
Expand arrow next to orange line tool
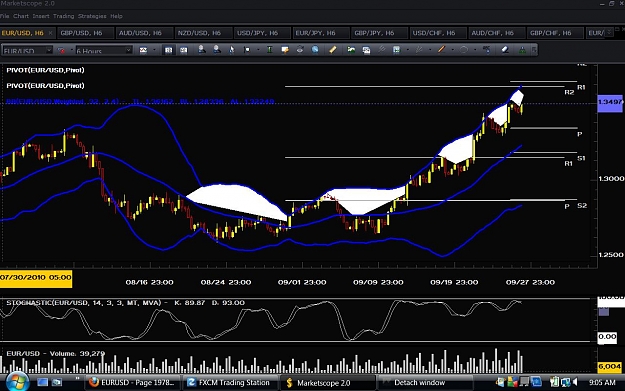(453, 50)
